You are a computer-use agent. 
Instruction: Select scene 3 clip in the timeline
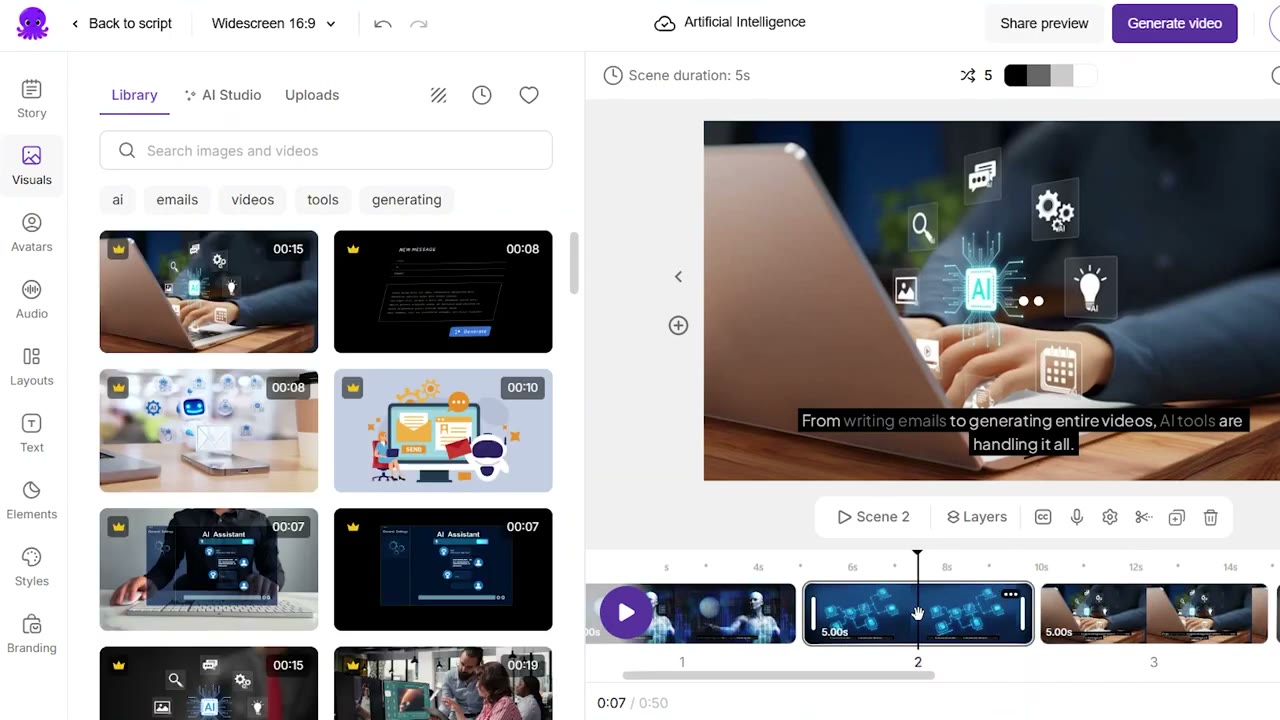tap(1154, 613)
